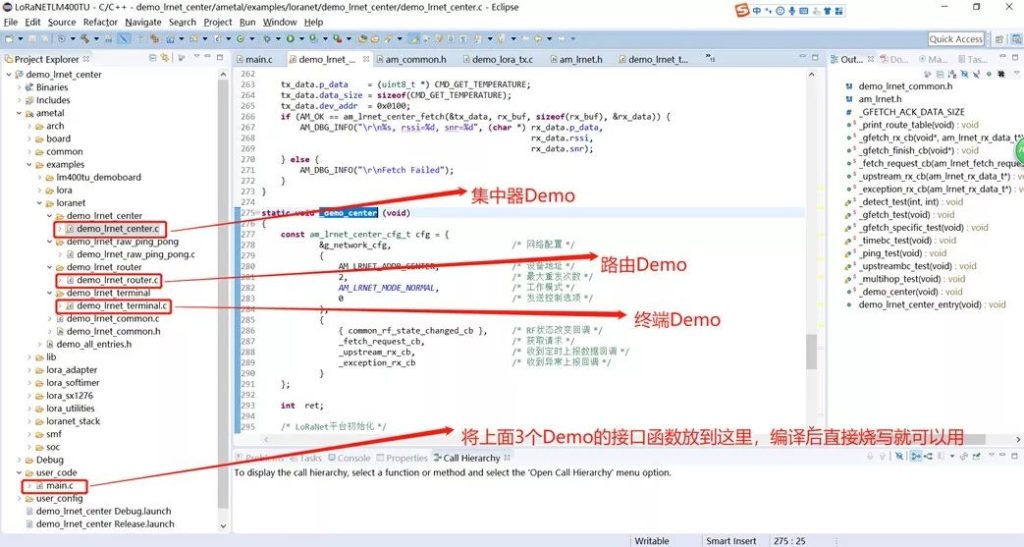Viewport: 1024px width, 547px height.
Task: Click the C/C++ perspective icon at top right
Action: click(x=1016, y=39)
